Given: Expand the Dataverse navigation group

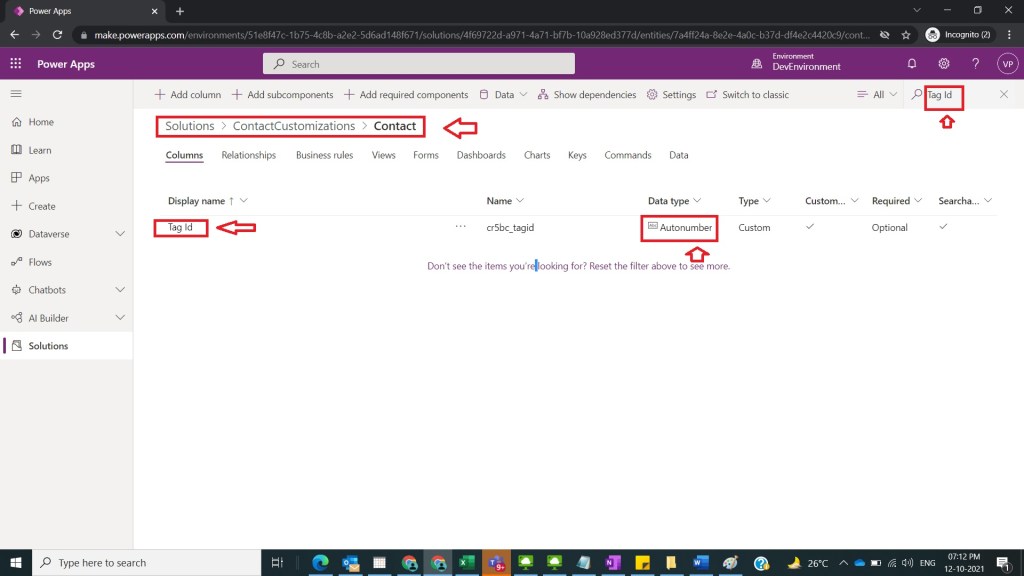Looking at the screenshot, I should click(x=120, y=234).
